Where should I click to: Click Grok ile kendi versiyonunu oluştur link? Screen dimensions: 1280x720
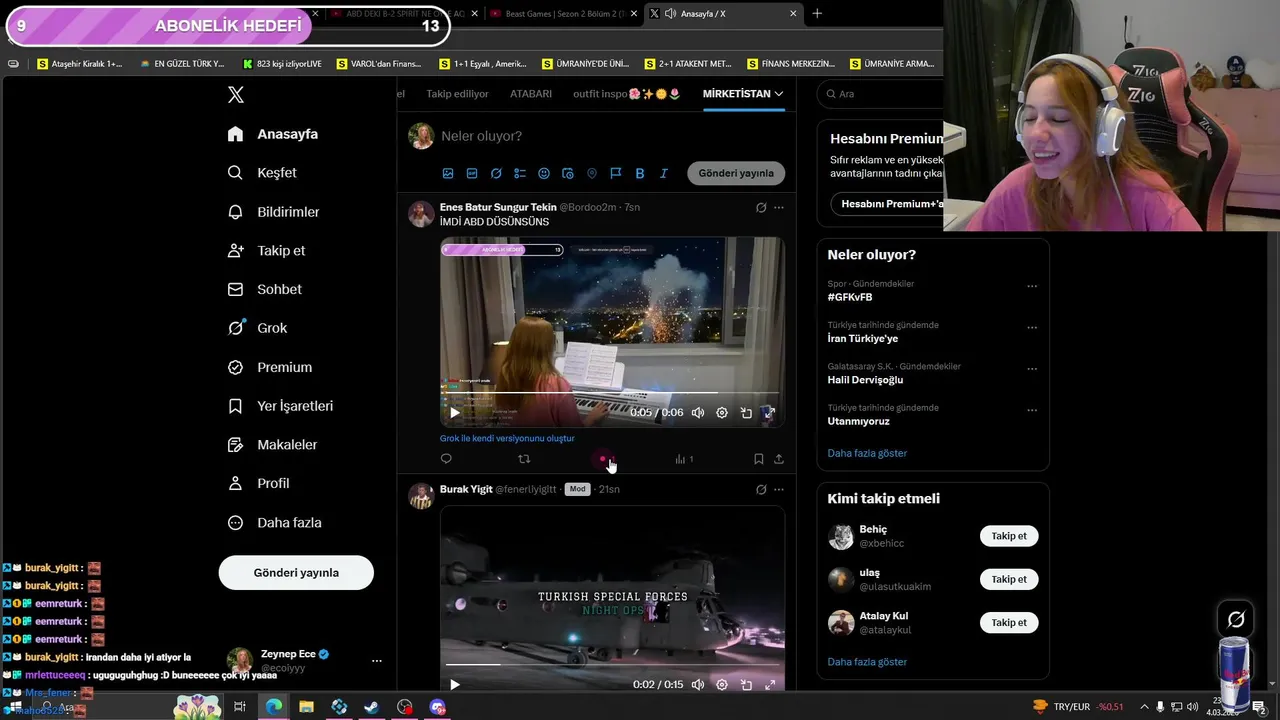507,438
